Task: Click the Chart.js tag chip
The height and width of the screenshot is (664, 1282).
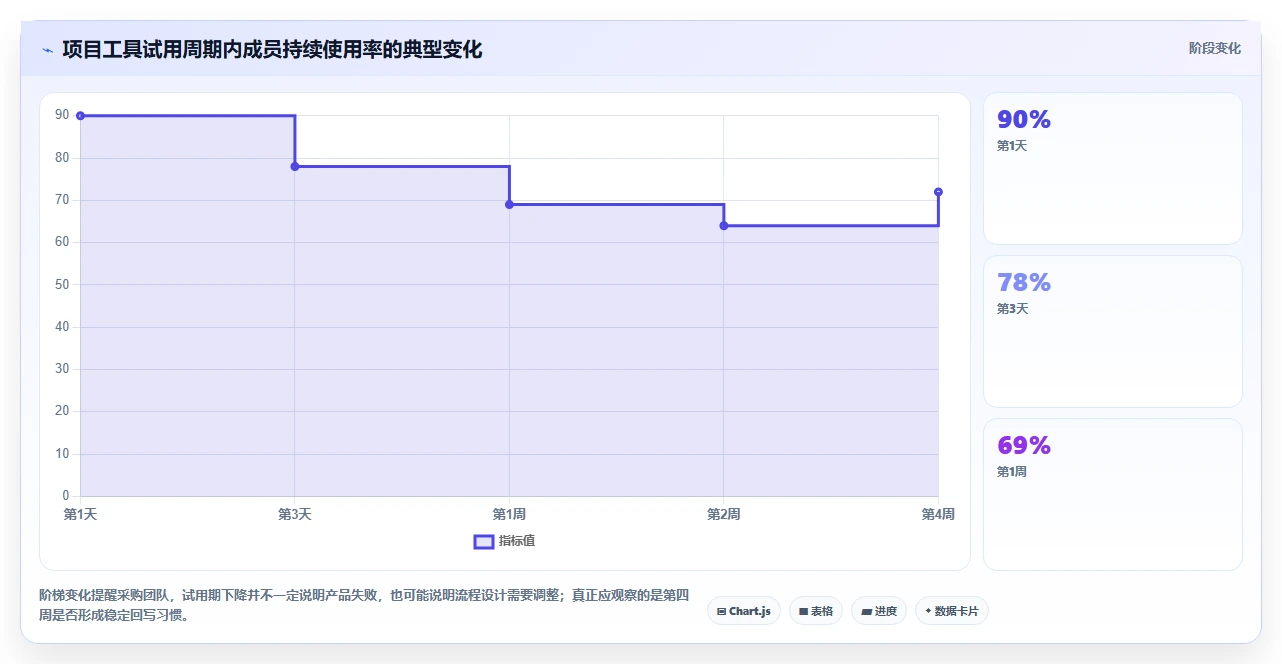Action: click(x=743, y=611)
